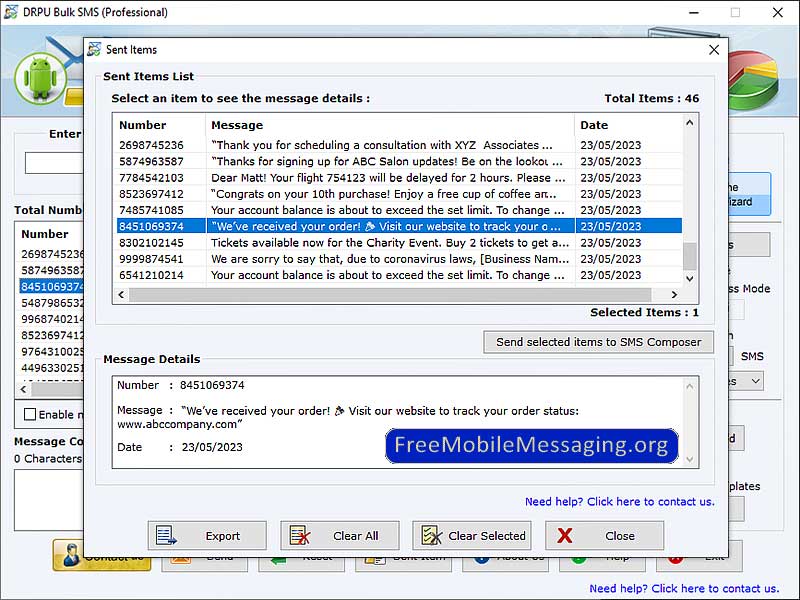Select the Dear Matt flight delay message
This screenshot has height=600, width=800.
pos(398,178)
